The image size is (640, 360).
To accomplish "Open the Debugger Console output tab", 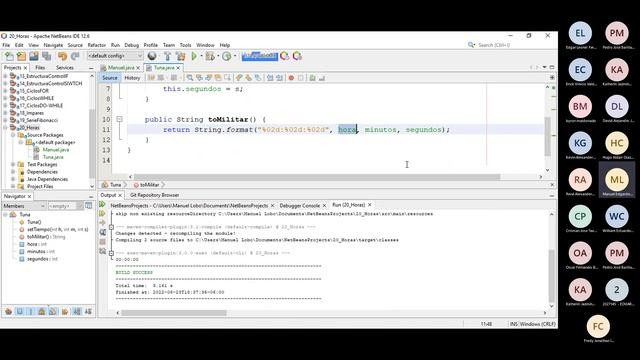I will pos(299,205).
